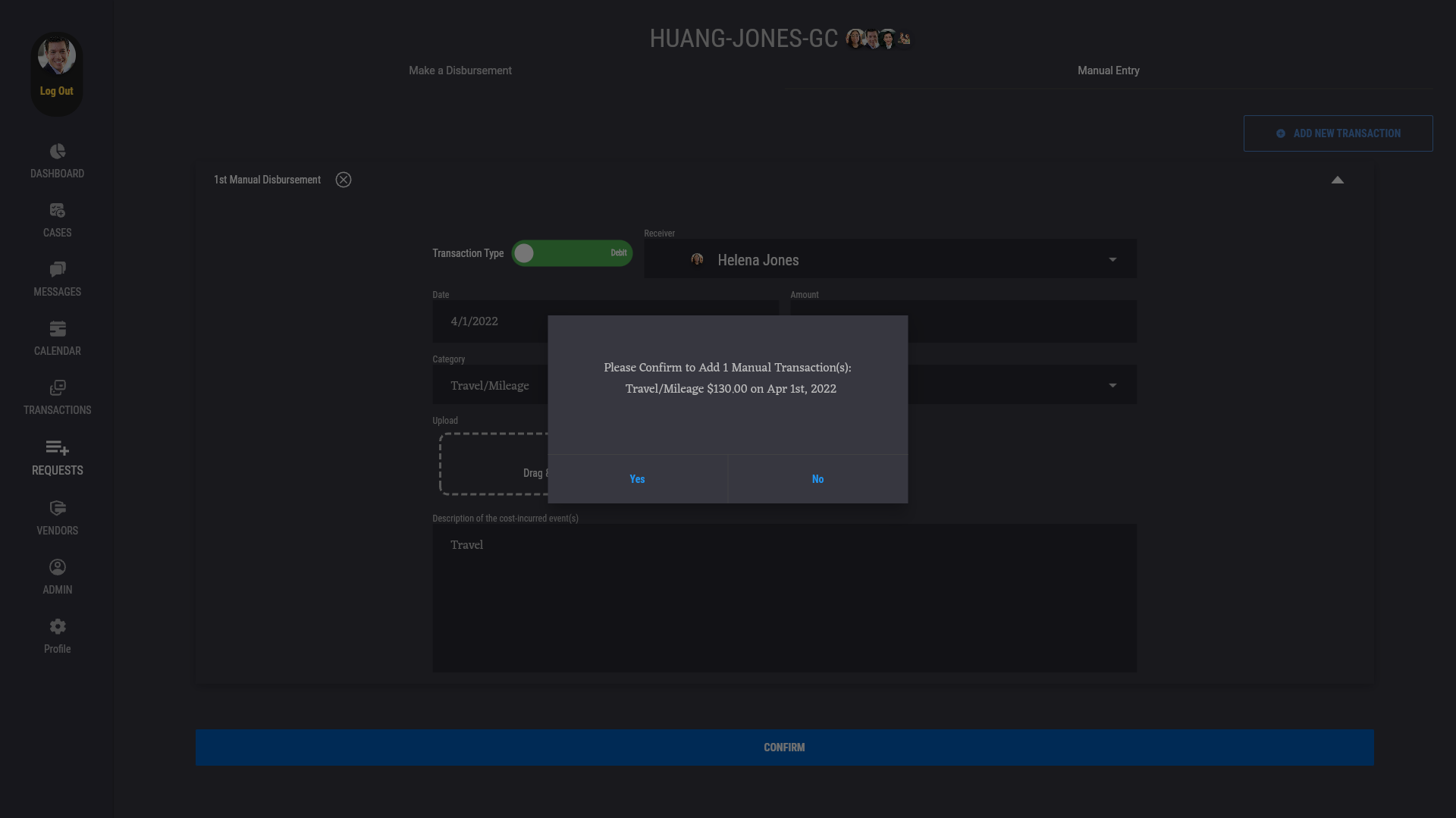
Task: Open Transactions from the sidebar
Action: tap(57, 388)
